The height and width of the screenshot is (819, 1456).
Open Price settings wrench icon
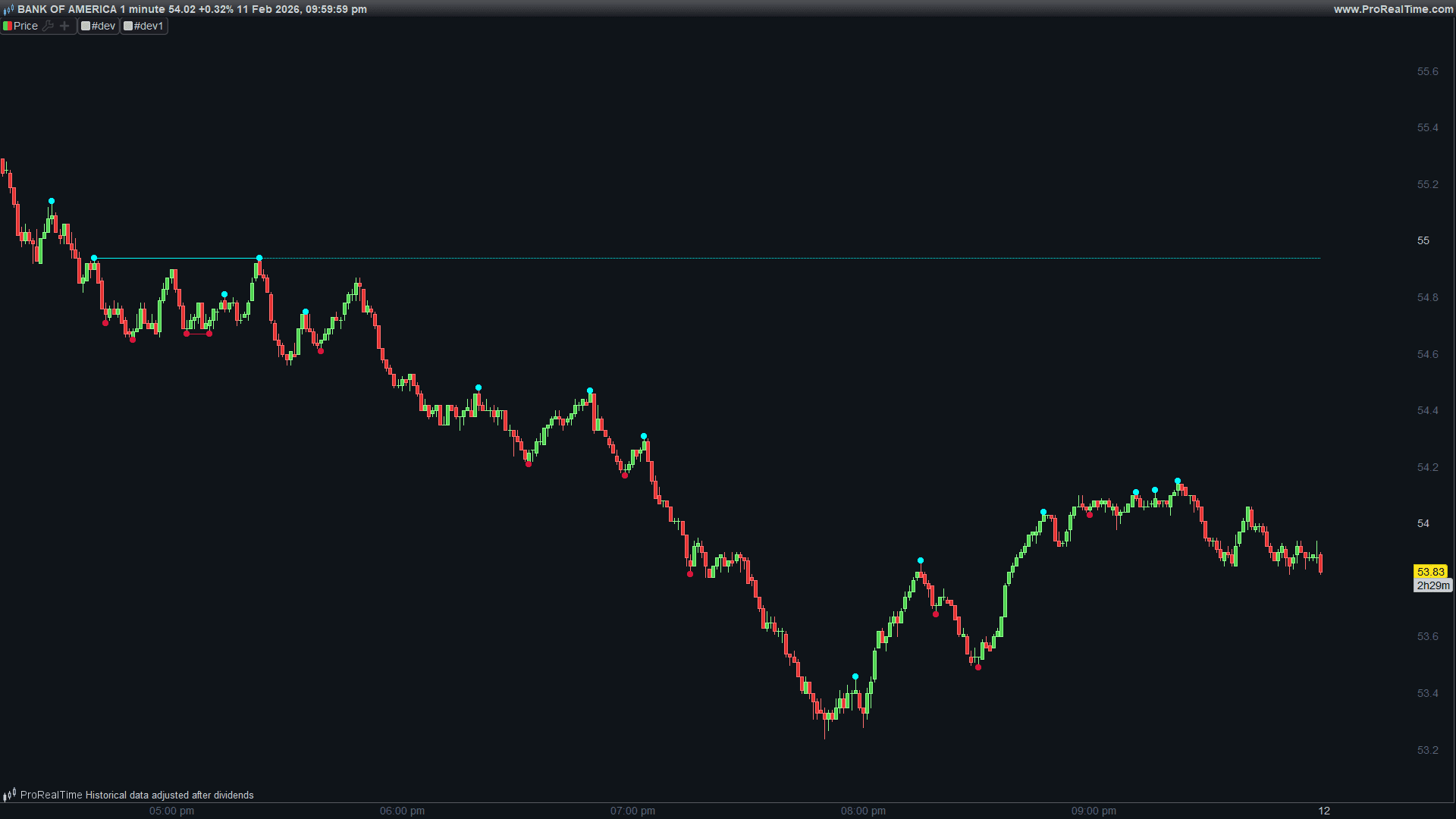point(48,26)
